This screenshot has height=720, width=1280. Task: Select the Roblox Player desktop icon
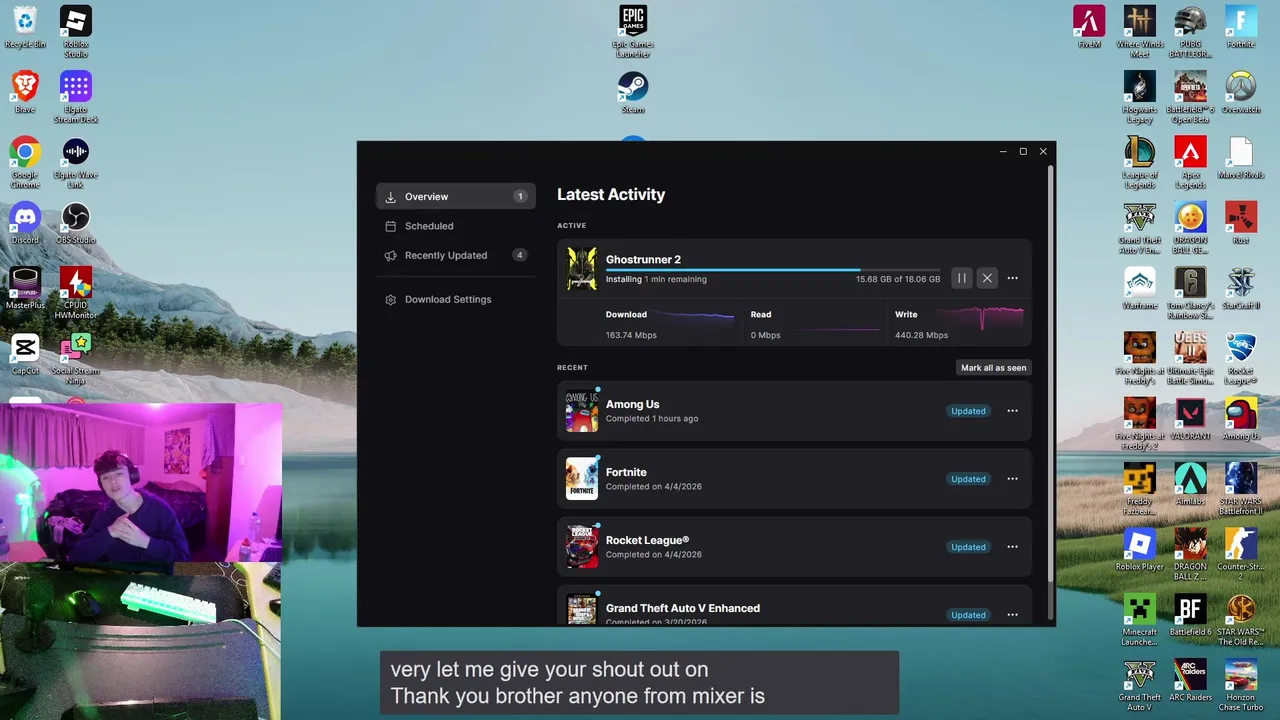[x=1140, y=549]
